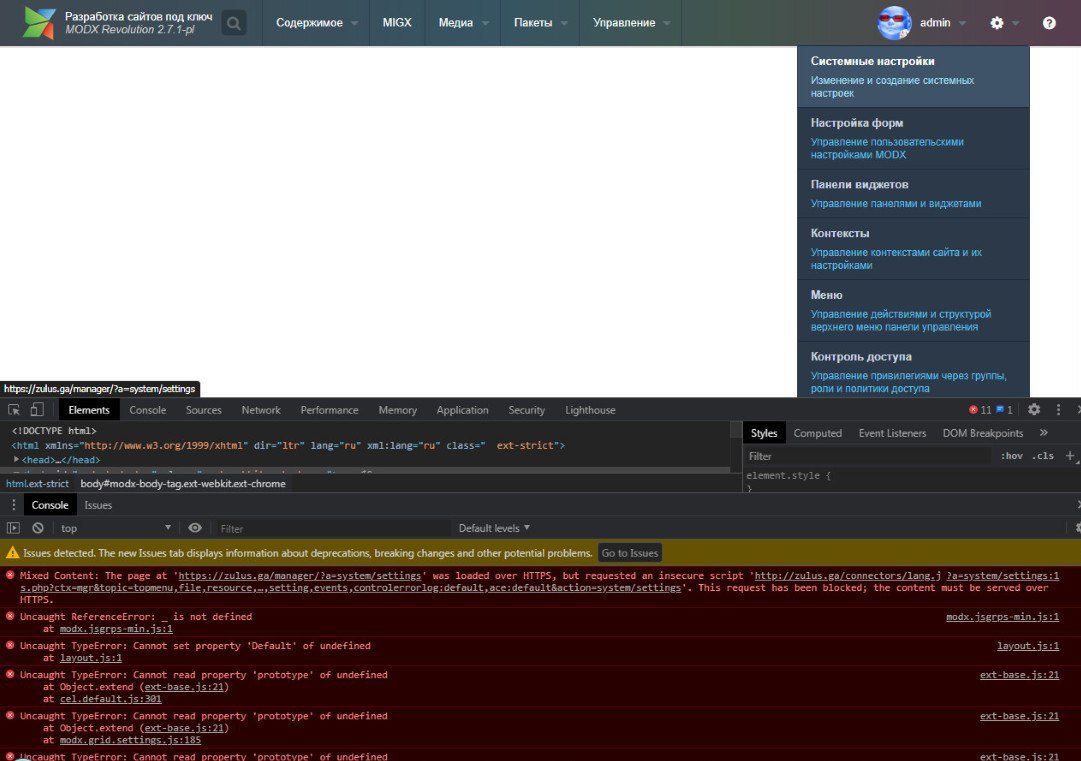Open cel.default.js:301 stack trace link
The image size is (1081, 761).
pyautogui.click(x=110, y=699)
